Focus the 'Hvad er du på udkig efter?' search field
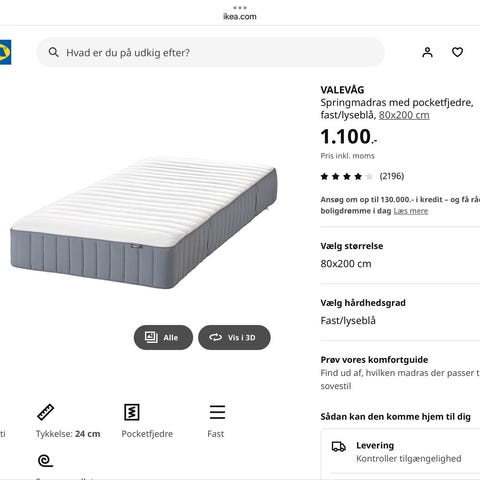This screenshot has width=480, height=480. click(x=211, y=52)
